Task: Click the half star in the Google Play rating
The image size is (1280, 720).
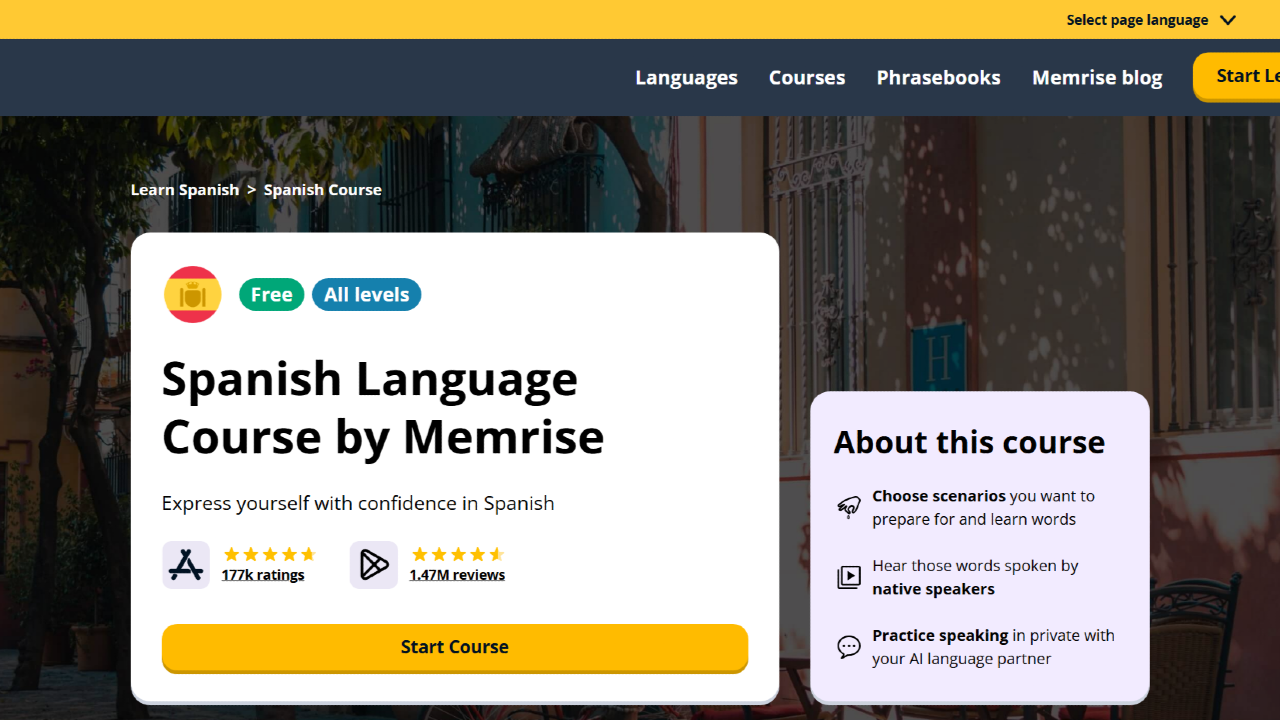Action: pyautogui.click(x=495, y=553)
